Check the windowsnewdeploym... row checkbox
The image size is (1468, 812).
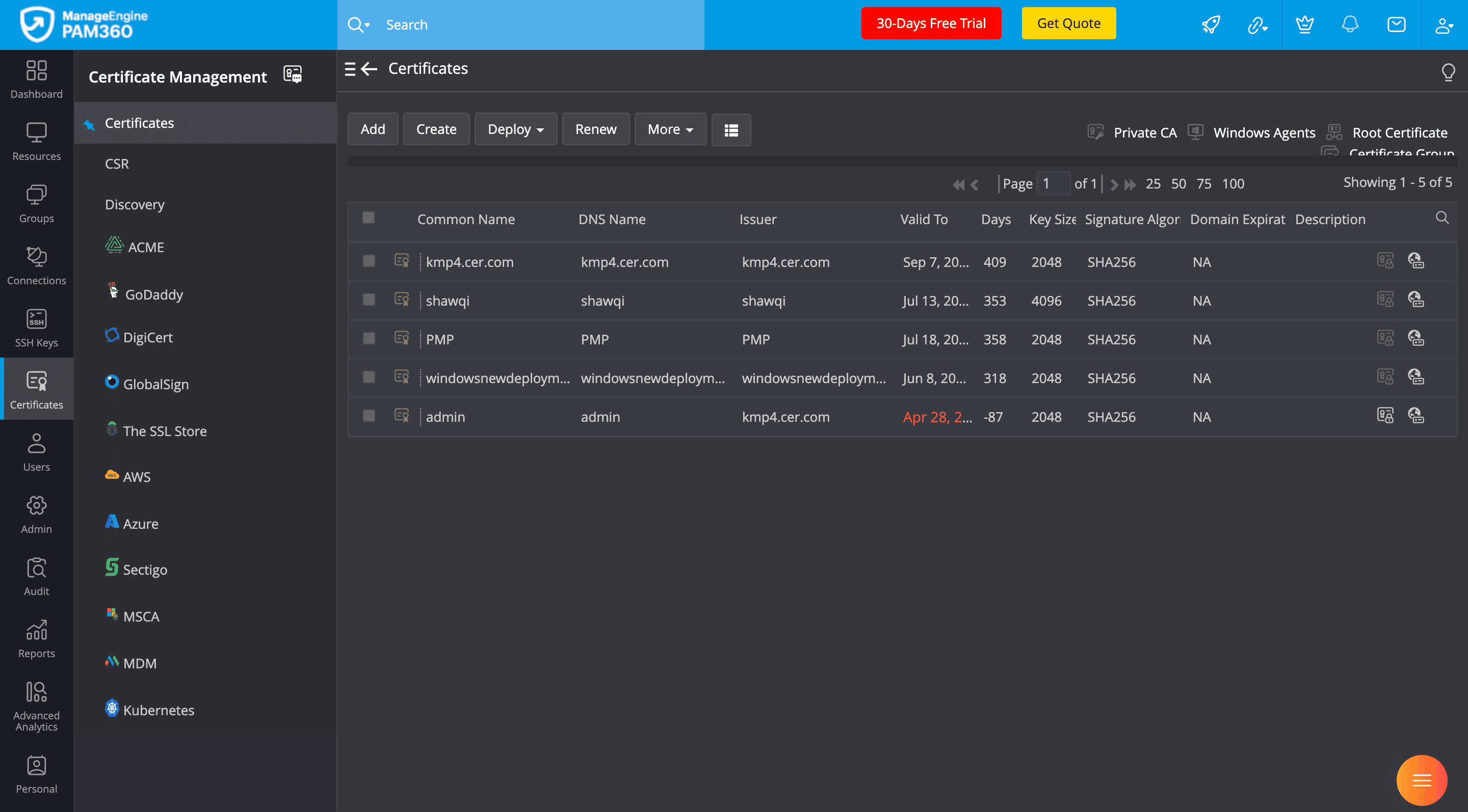click(369, 377)
